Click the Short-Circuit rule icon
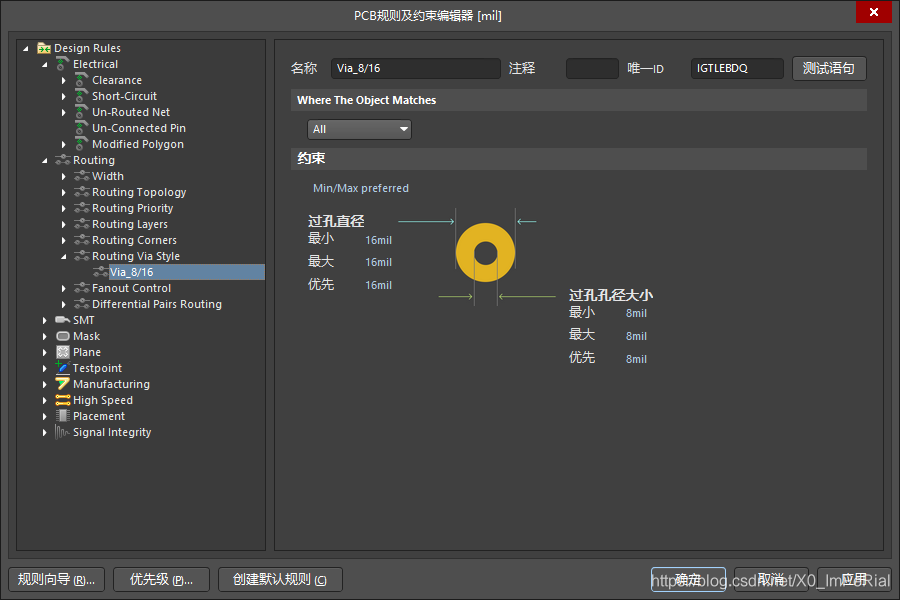This screenshot has height=600, width=900. click(82, 96)
